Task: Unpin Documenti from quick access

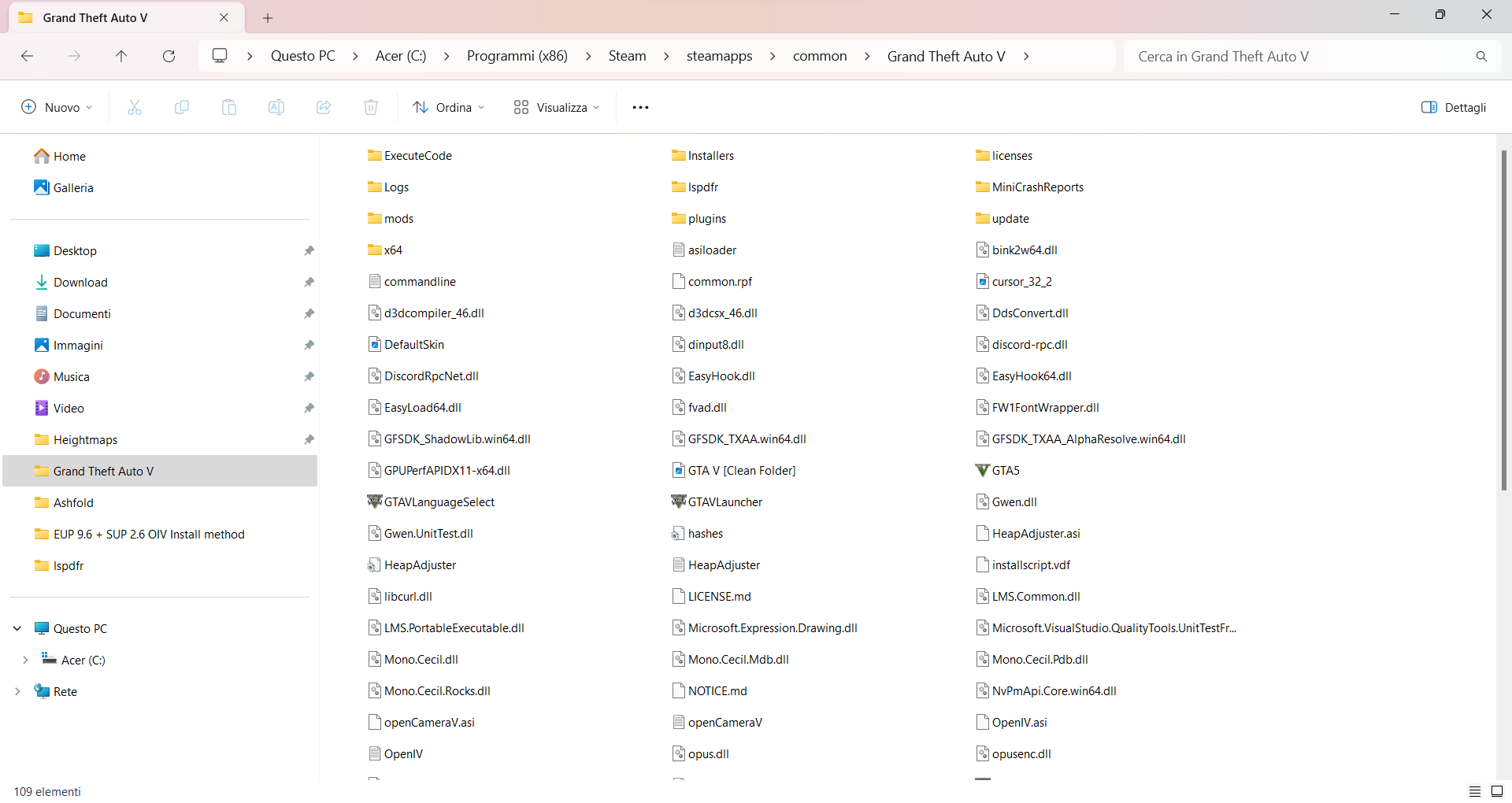Action: click(309, 314)
